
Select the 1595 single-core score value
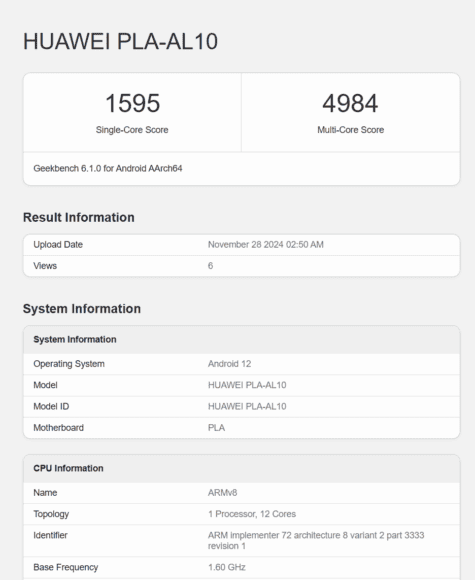(132, 103)
